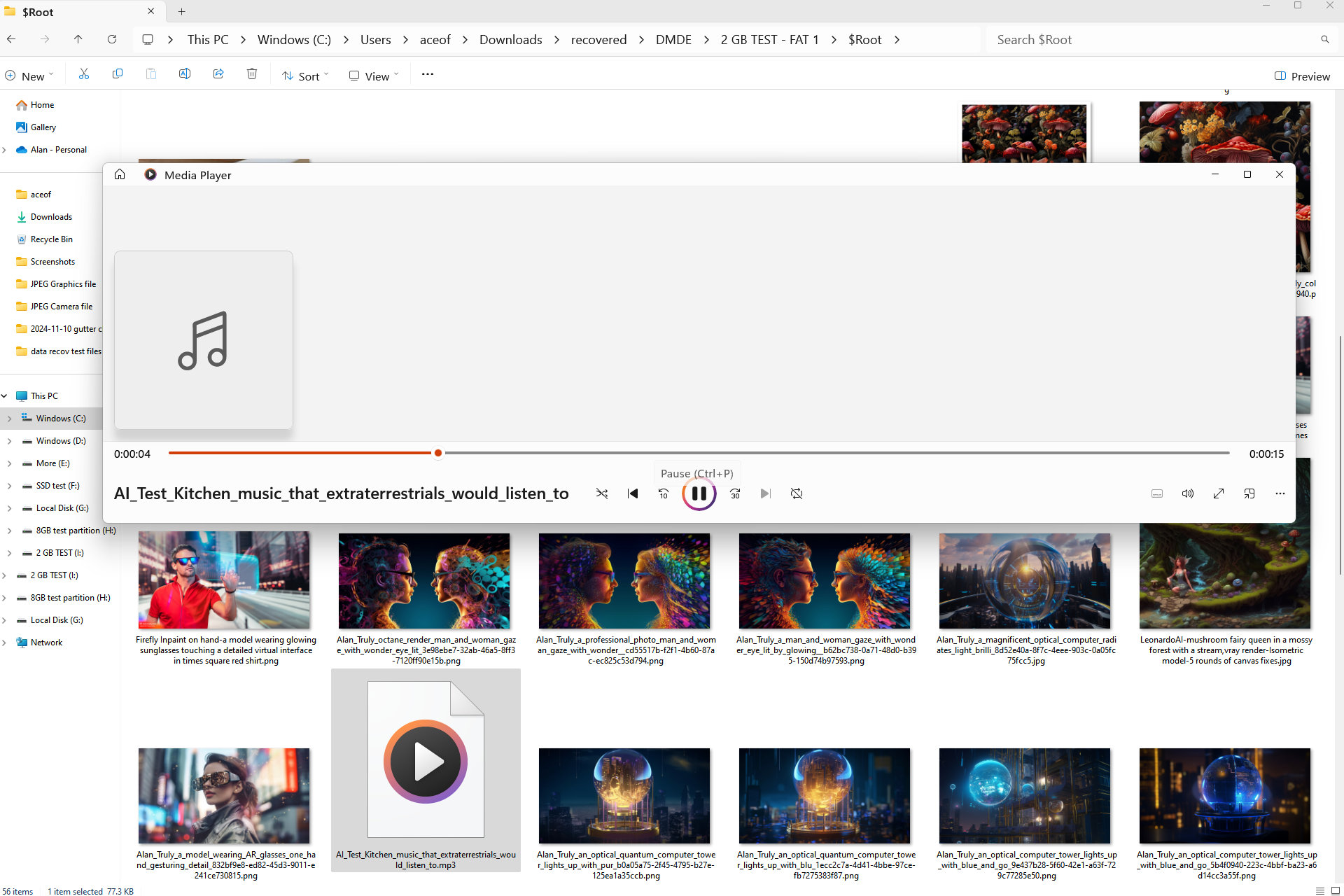Drag the playback progress slider forward
Image resolution: width=1344 pixels, height=896 pixels.
pos(438,453)
